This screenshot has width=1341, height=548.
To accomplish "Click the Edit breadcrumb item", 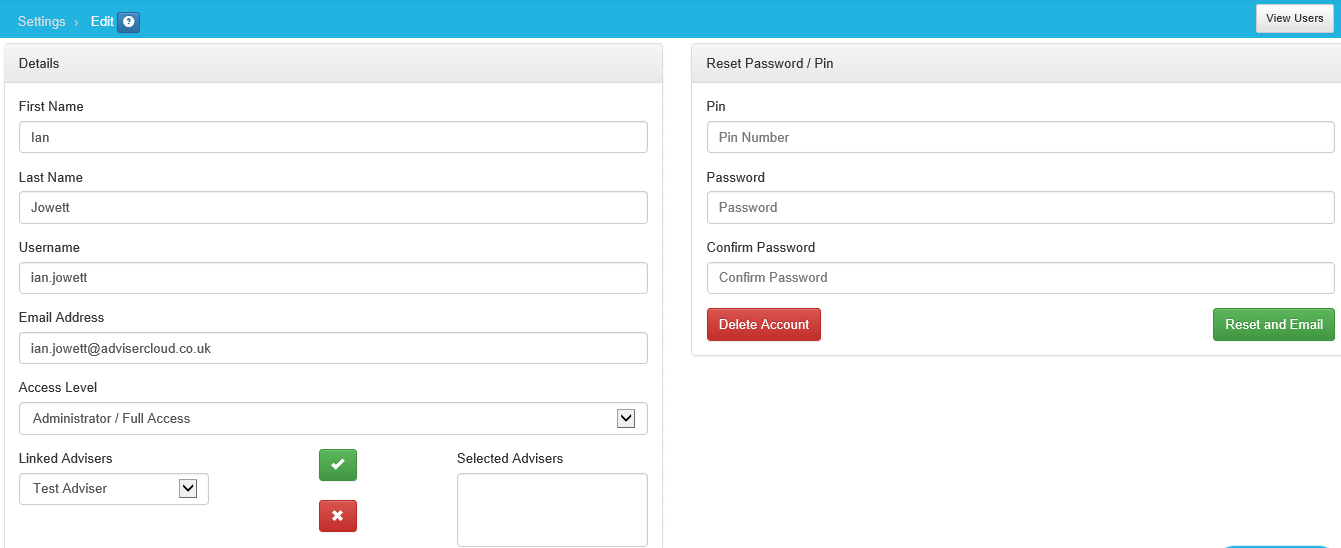I will (102, 21).
